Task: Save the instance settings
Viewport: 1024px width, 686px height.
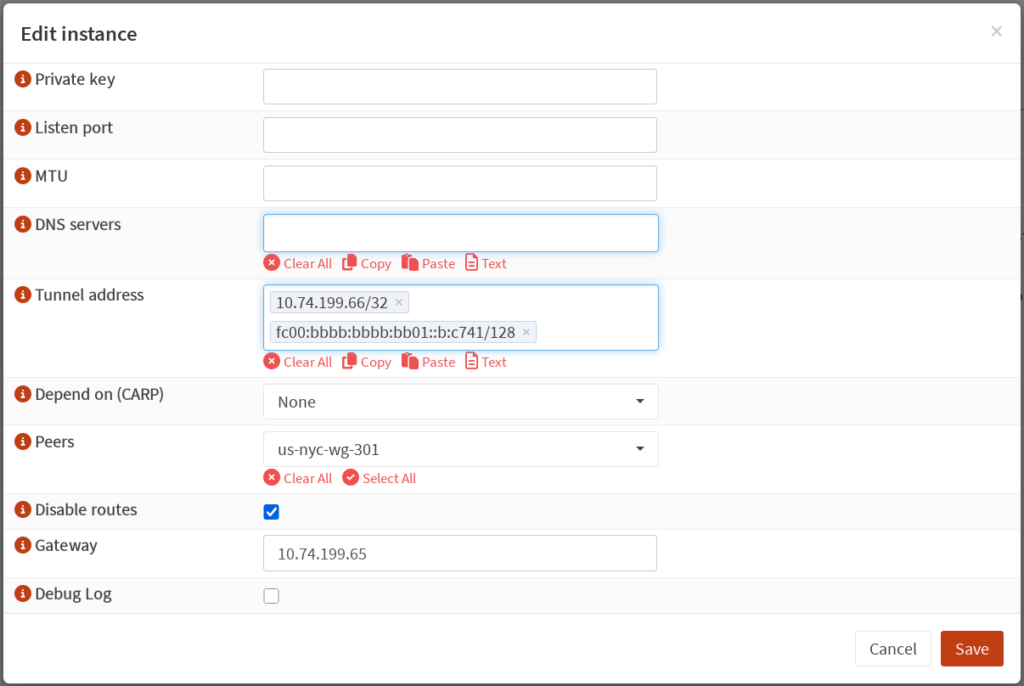Action: [x=971, y=649]
